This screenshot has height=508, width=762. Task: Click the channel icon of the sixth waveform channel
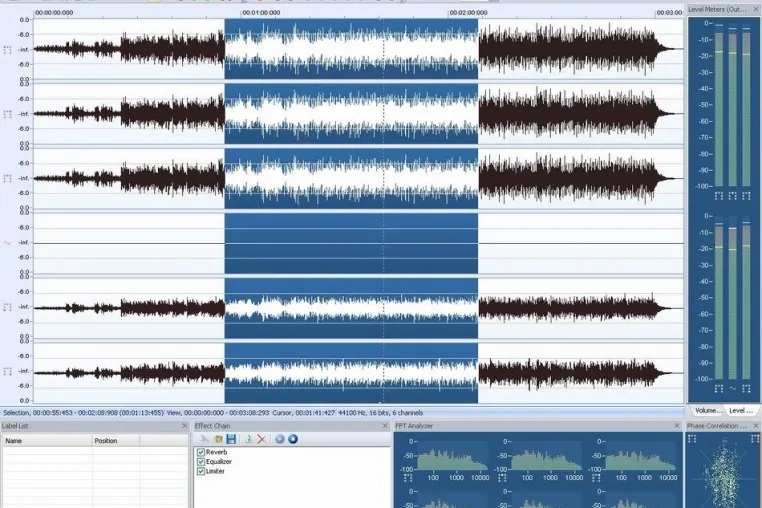(7, 371)
